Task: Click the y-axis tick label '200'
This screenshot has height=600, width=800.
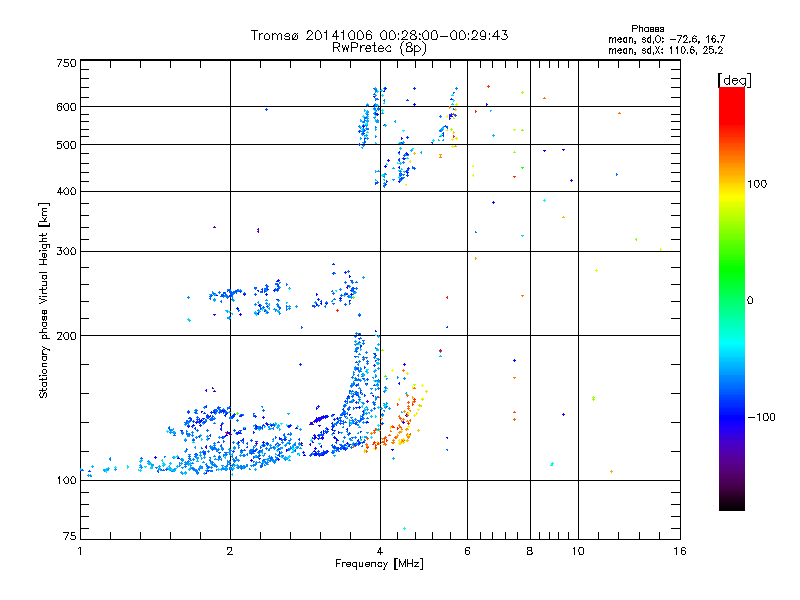Action: coord(67,336)
